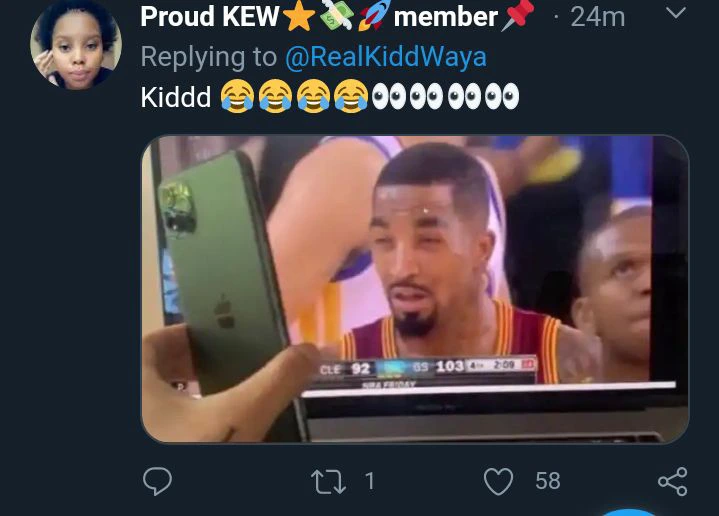Click the 24m timestamp
The image size is (719, 516).
click(597, 17)
